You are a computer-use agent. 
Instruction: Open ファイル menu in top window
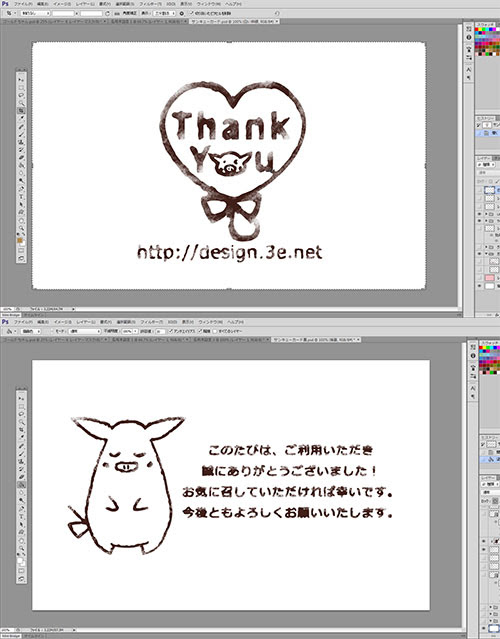(x=23, y=4)
